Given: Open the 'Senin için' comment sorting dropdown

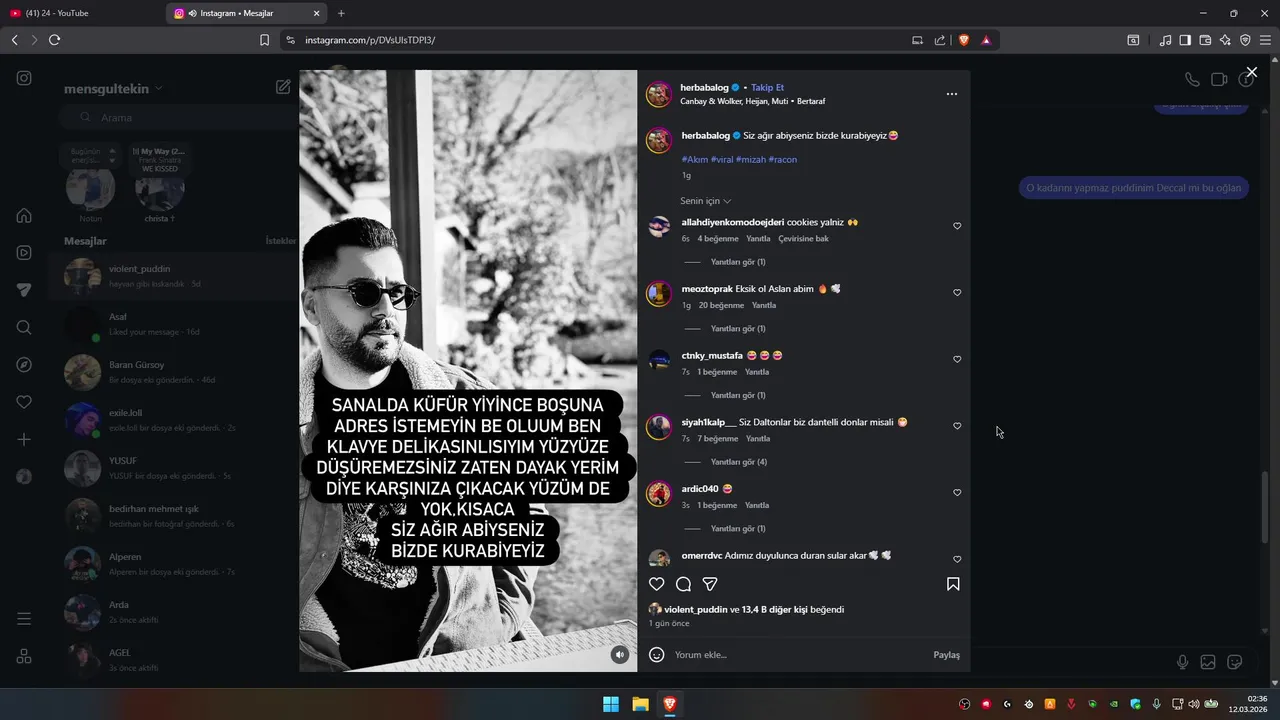Looking at the screenshot, I should coord(706,201).
